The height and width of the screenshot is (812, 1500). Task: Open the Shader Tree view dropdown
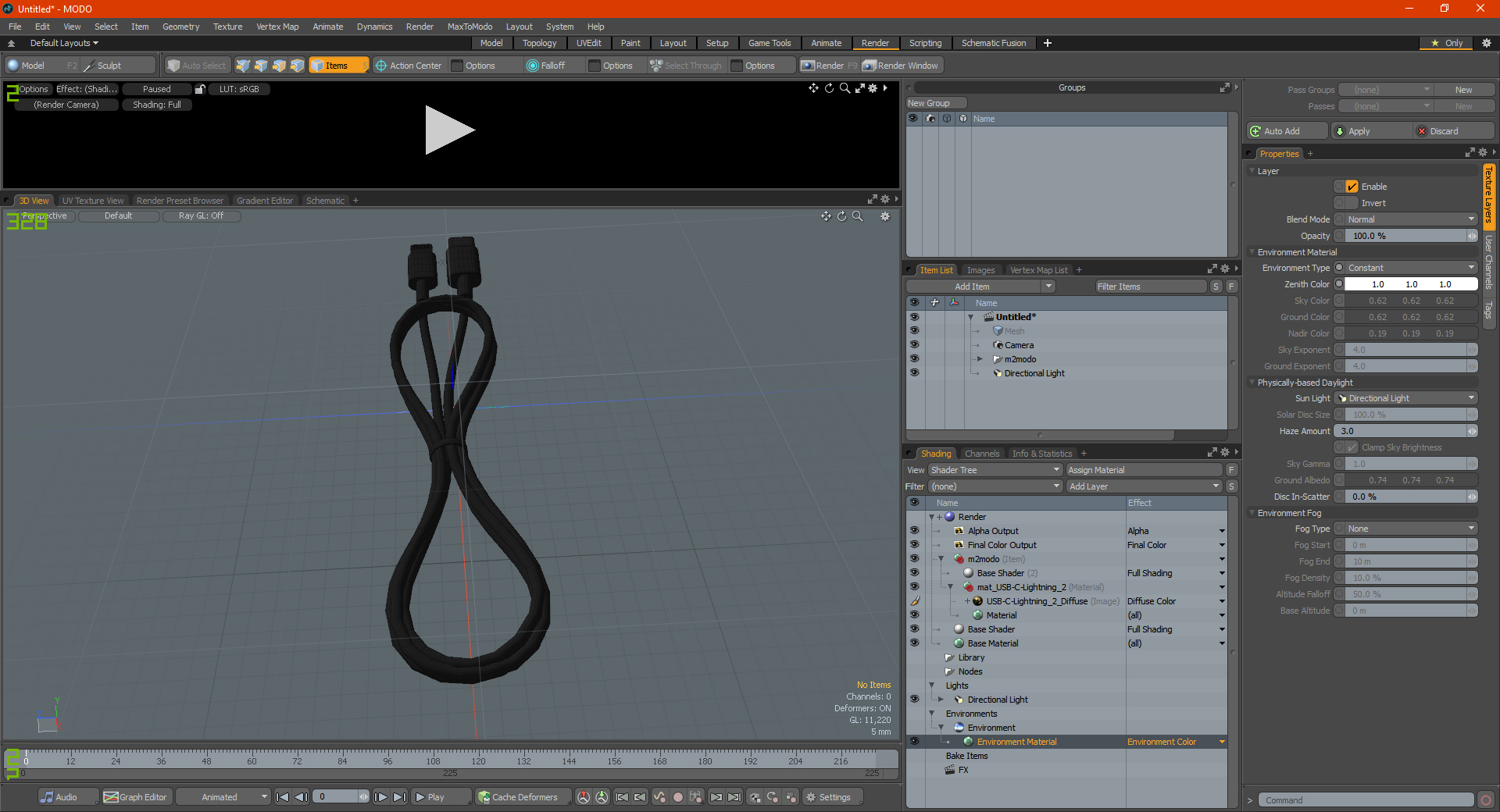[x=995, y=470]
